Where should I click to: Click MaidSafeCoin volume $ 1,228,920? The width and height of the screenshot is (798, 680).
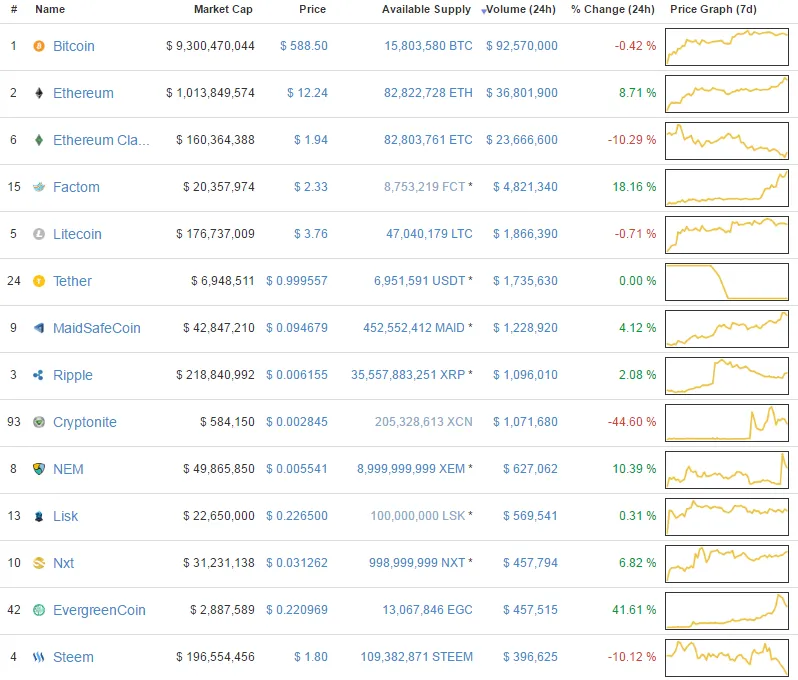point(525,328)
